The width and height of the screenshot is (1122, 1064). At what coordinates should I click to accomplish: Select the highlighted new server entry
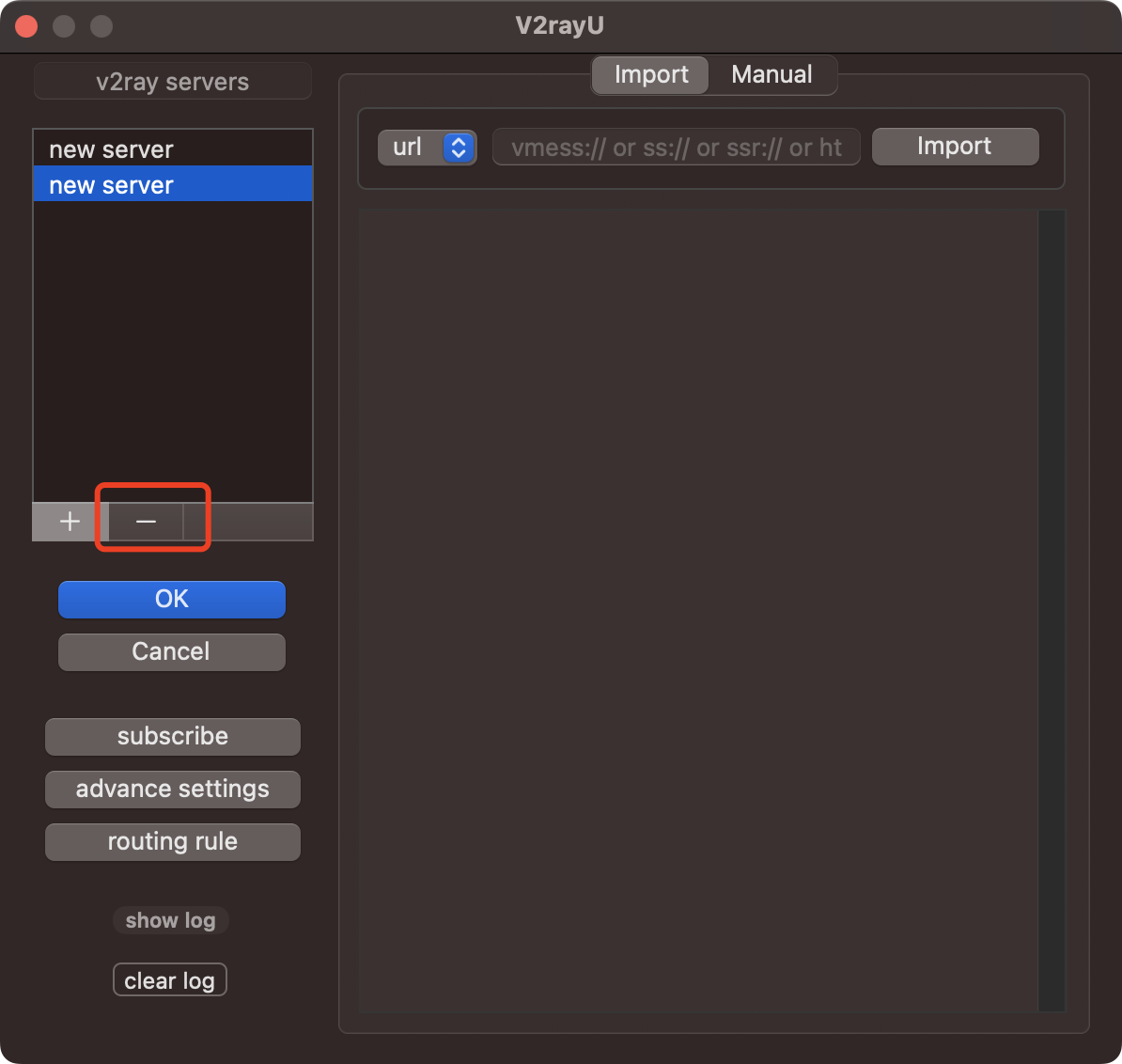[x=173, y=184]
